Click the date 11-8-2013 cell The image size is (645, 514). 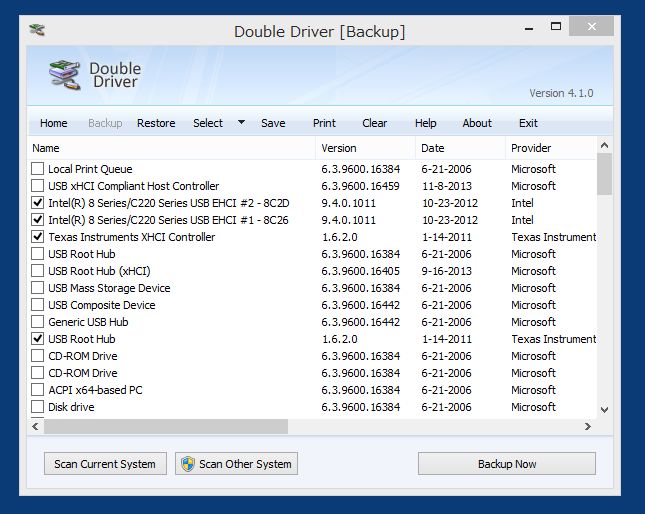click(x=447, y=186)
